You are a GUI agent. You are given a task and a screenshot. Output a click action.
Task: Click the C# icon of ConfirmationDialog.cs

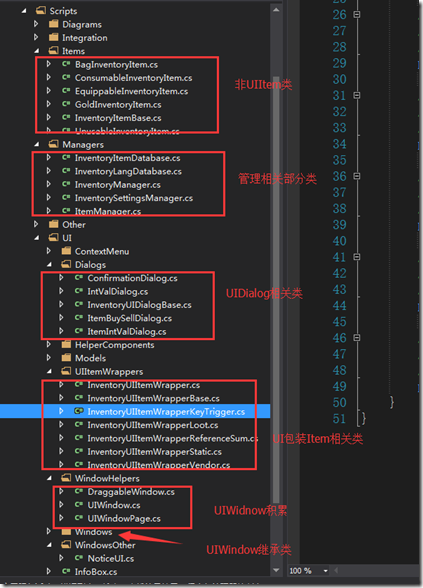click(79, 278)
